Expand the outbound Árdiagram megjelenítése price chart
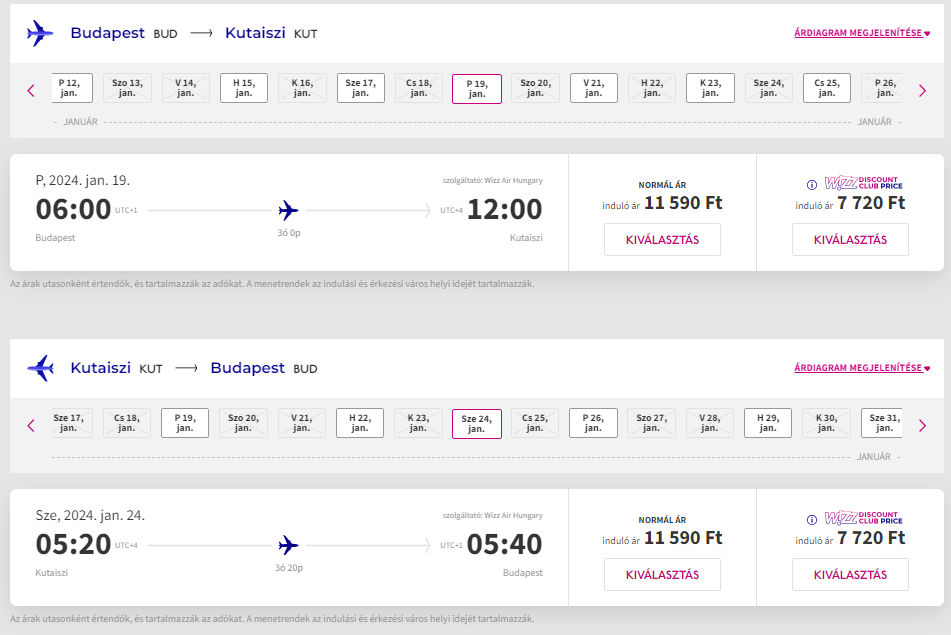Viewport: 951px width, 635px height. (862, 33)
